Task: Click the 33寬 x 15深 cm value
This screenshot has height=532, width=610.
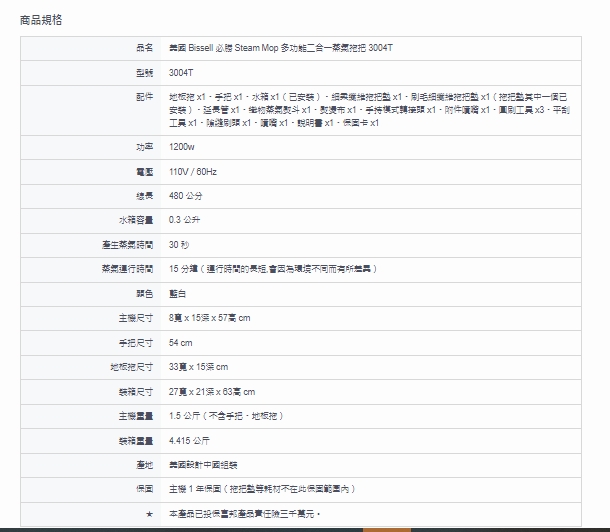Action: pos(198,367)
